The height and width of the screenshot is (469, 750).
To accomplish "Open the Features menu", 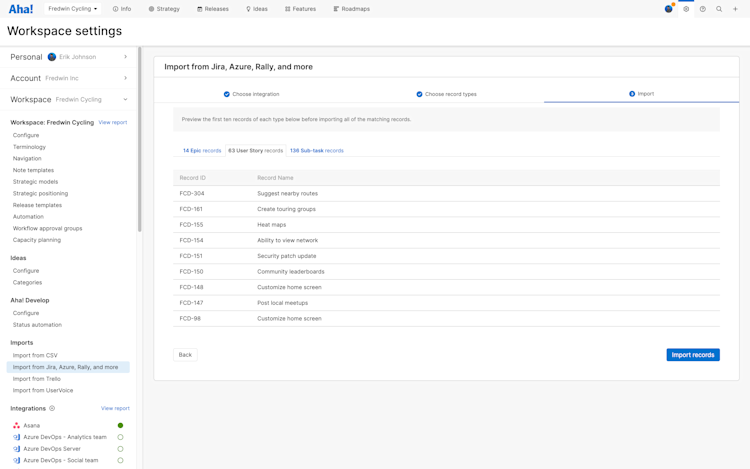I will click(300, 9).
